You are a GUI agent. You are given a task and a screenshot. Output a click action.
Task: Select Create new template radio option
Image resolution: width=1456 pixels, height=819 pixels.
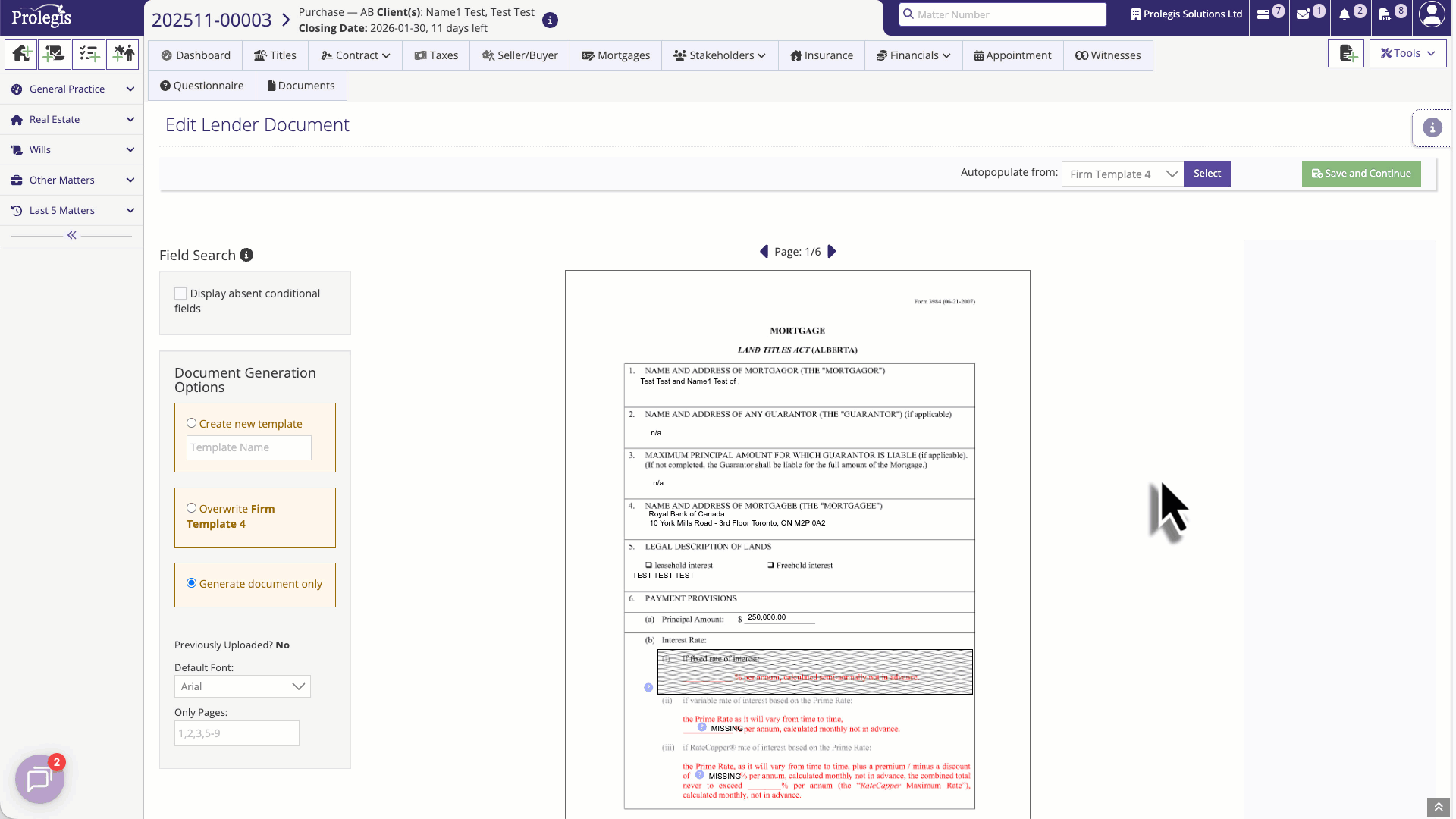coord(192,424)
